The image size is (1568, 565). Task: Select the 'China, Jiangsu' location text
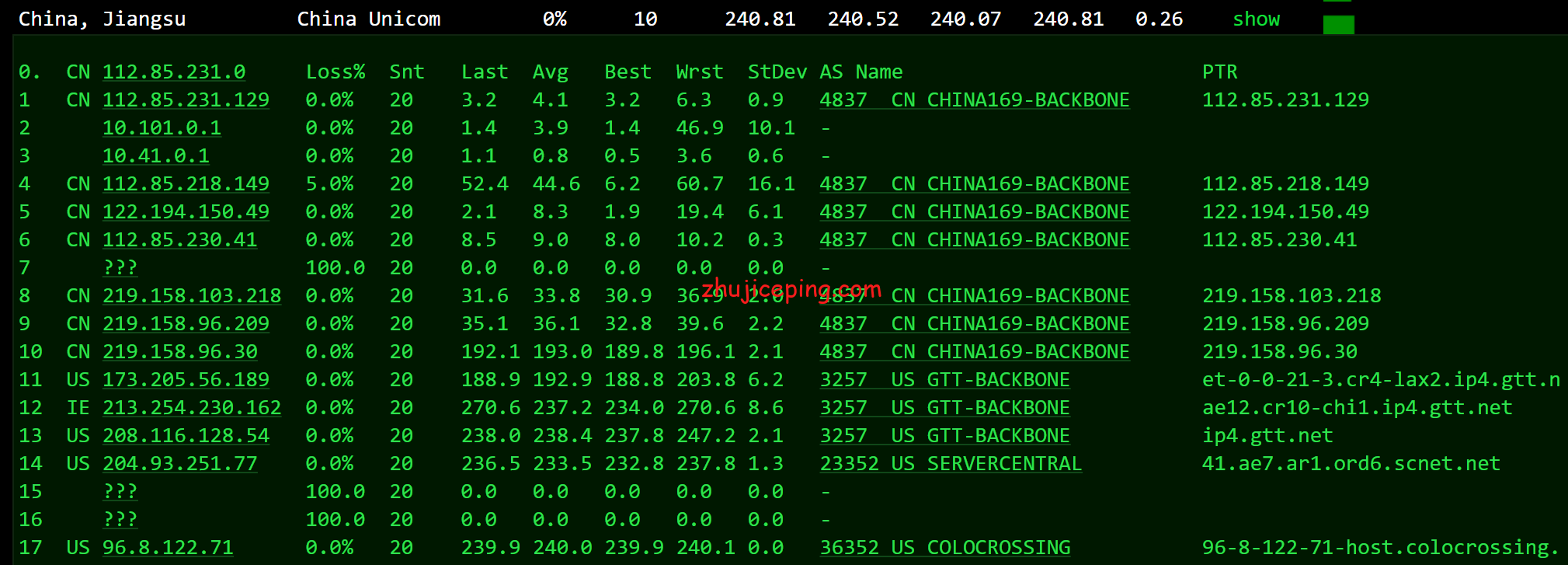pos(102,19)
